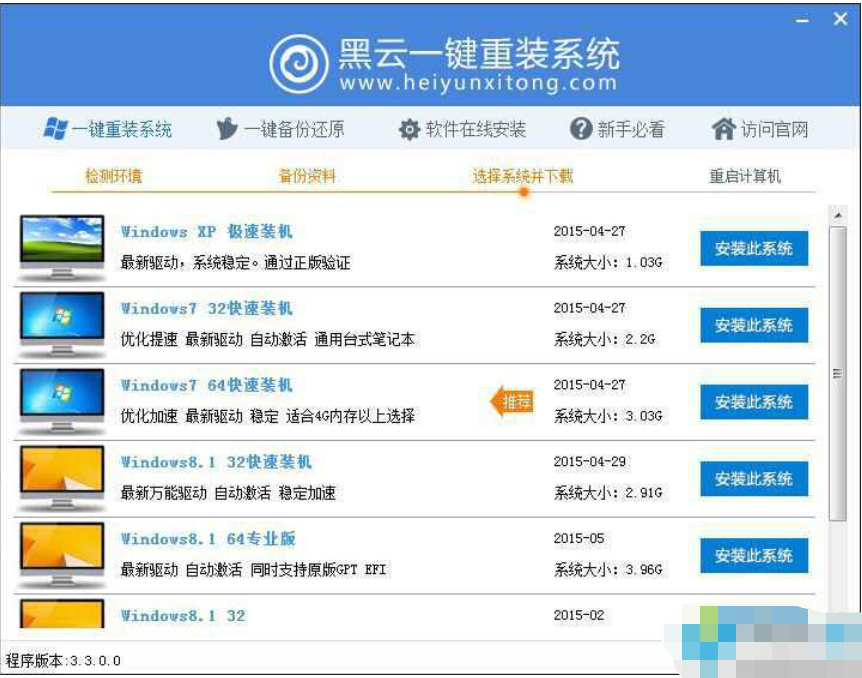Viewport: 862px width, 678px height.
Task: Click the 黑云 spiral logo icon
Action: pyautogui.click(x=299, y=64)
